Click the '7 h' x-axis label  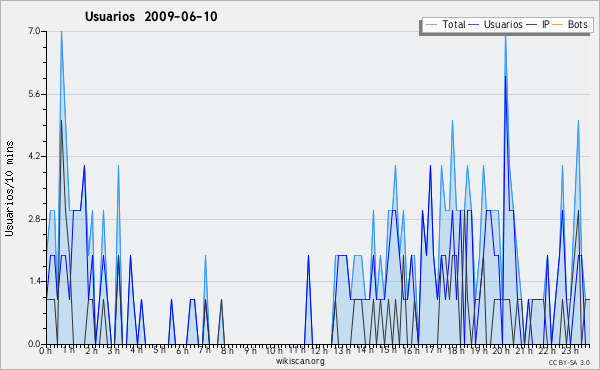(x=204, y=350)
